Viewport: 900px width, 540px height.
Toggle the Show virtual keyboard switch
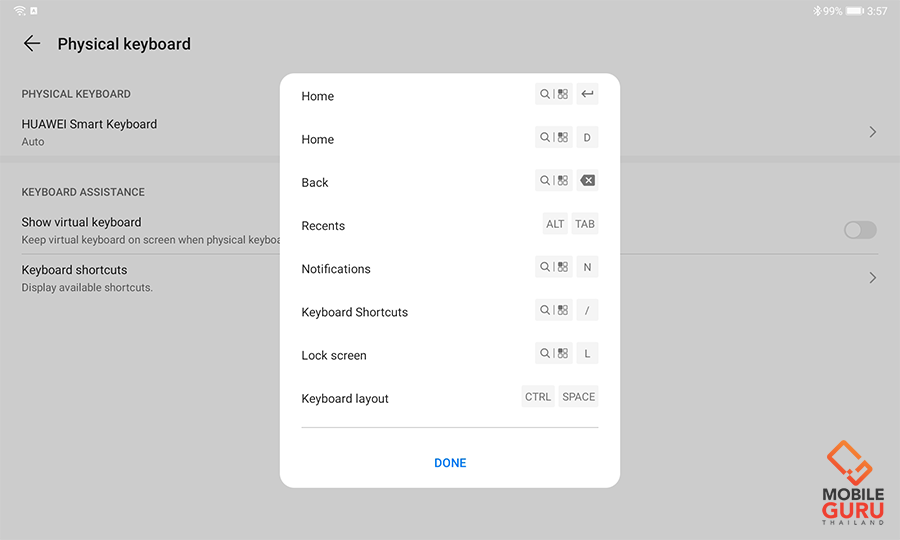point(860,230)
